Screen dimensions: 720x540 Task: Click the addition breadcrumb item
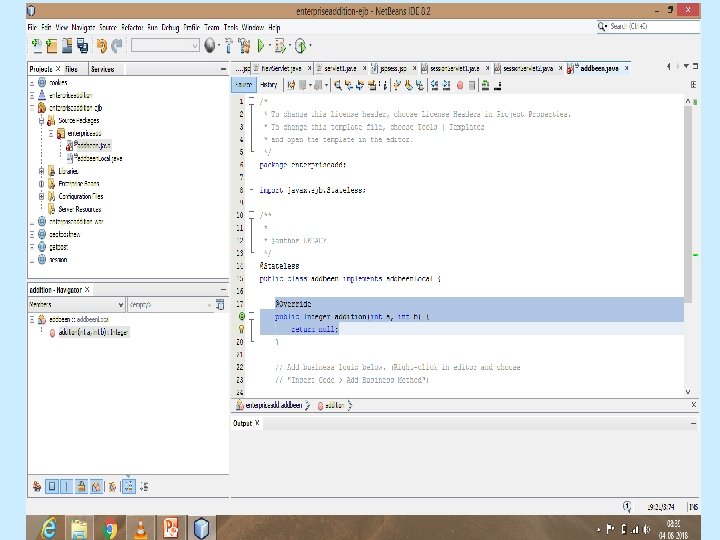335,405
